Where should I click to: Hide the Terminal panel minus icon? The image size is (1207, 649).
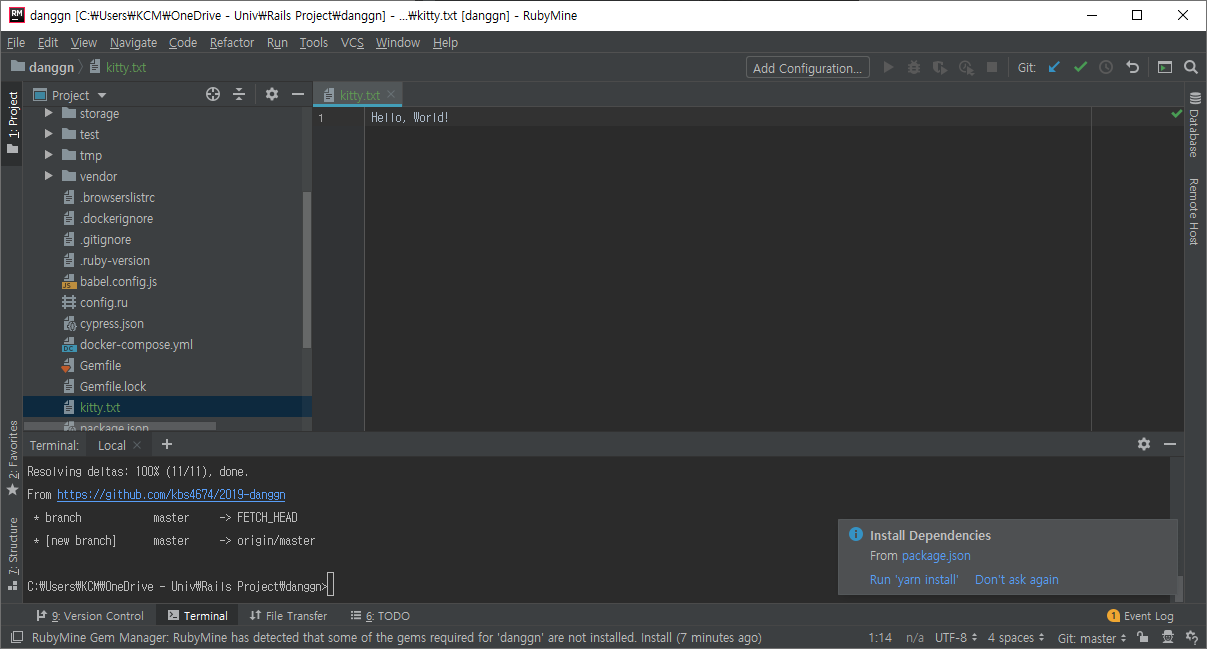coord(1169,444)
